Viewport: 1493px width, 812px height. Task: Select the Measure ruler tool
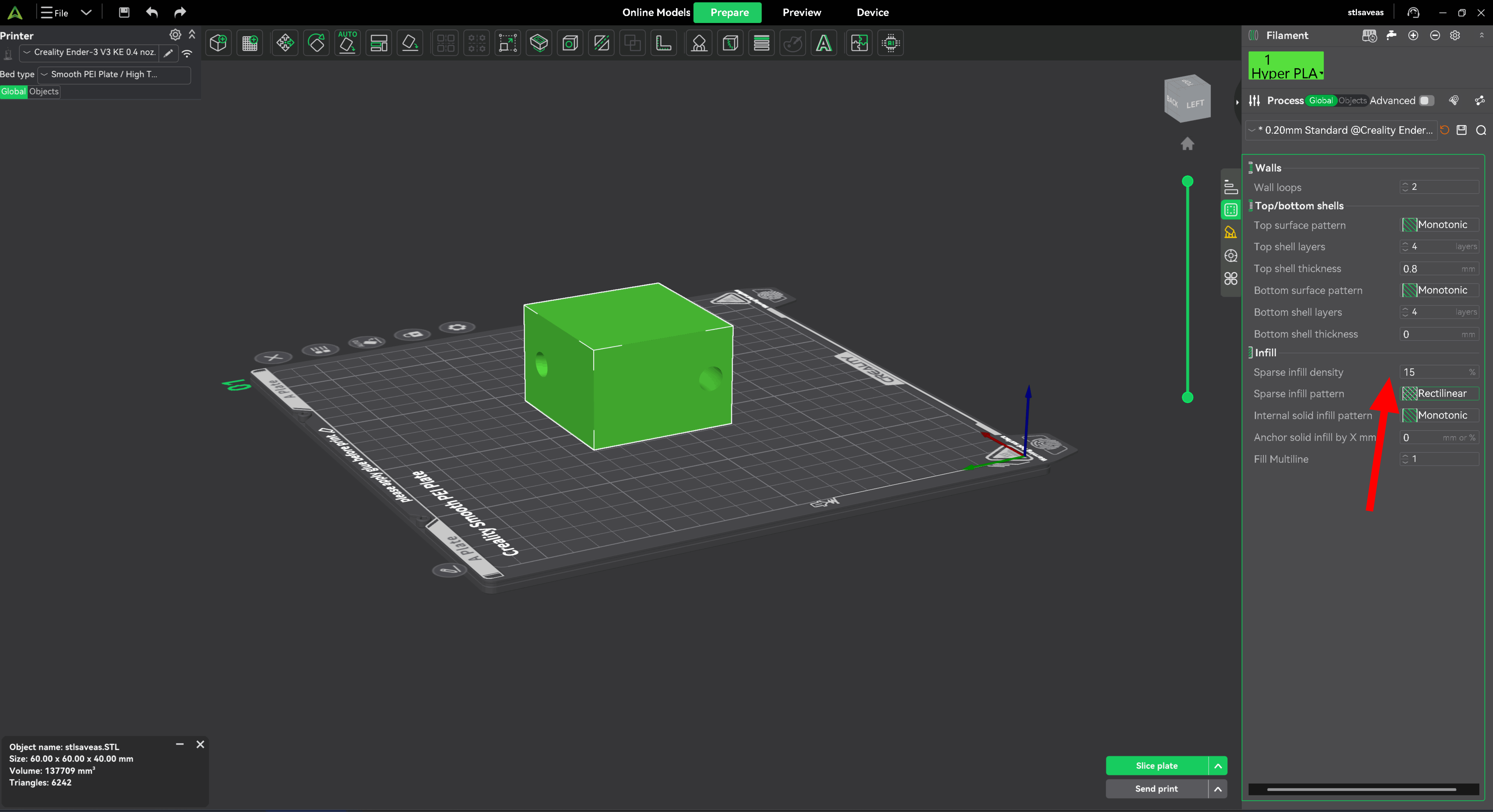coord(664,43)
